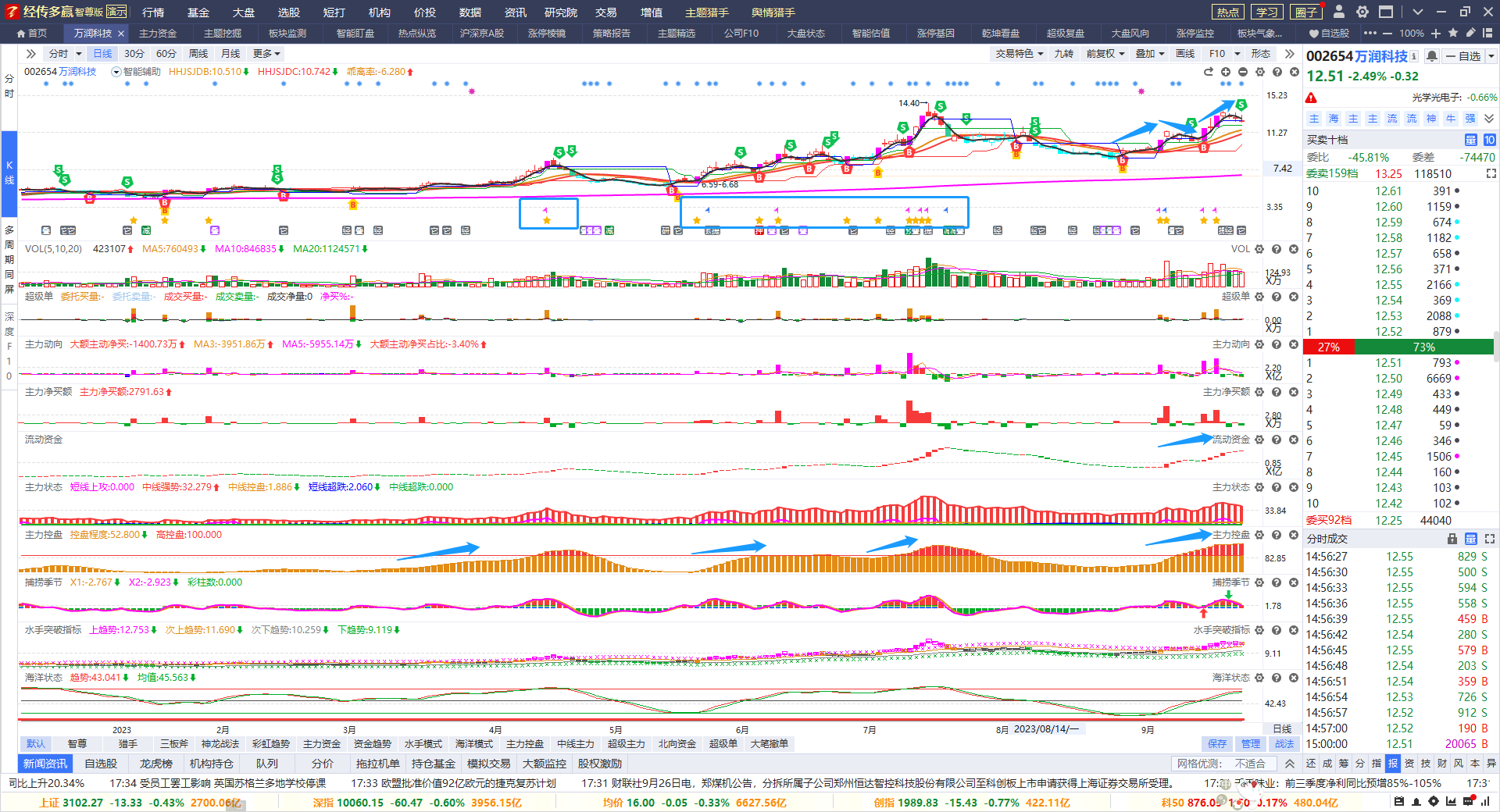Close the 超级单 indicator panel
Image resolution: width=1500 pixels, height=812 pixels.
pyautogui.click(x=1294, y=297)
